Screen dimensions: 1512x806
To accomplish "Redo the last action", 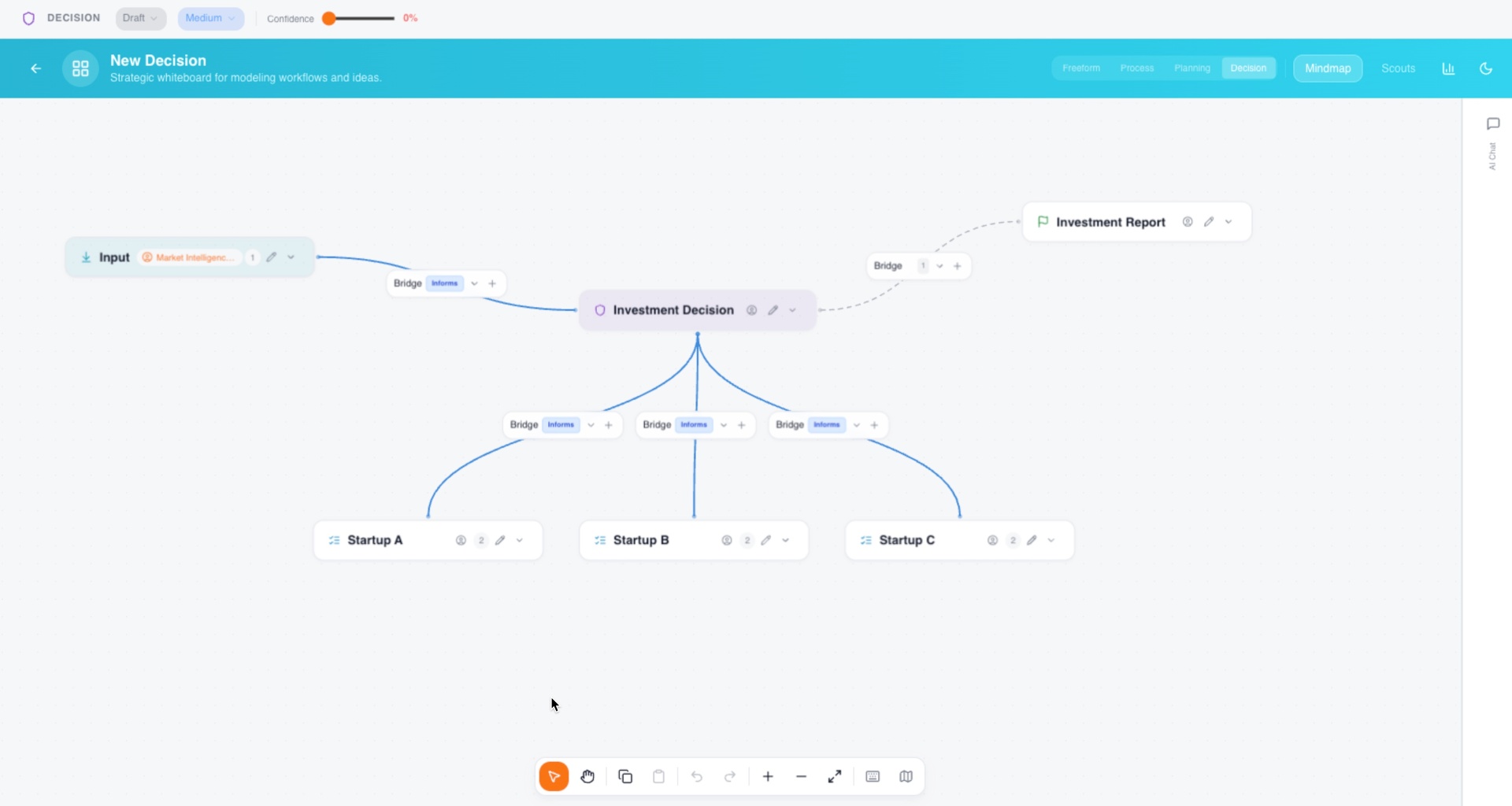I will 730,777.
